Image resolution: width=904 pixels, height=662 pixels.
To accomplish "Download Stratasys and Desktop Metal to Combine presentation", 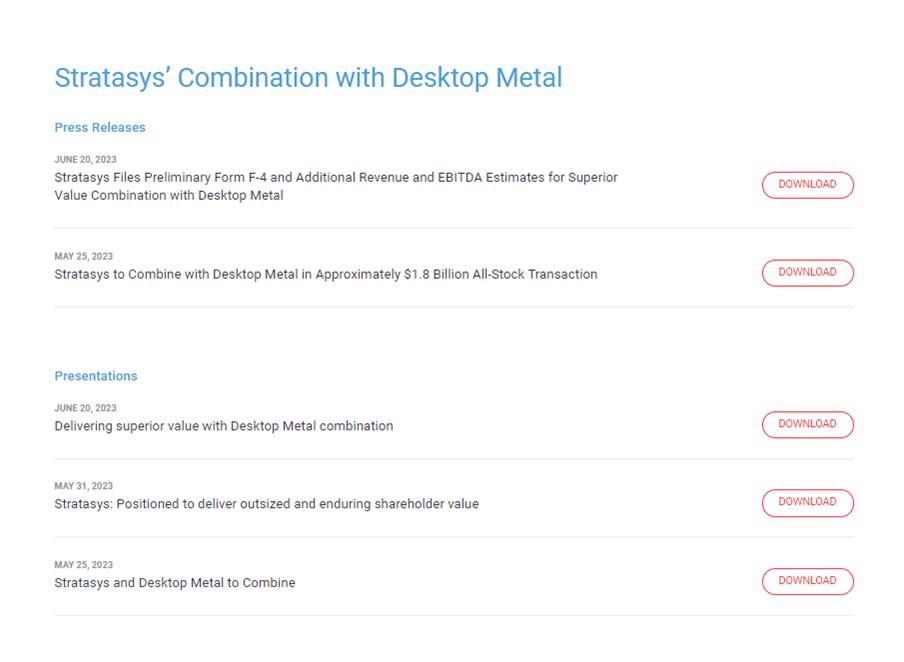I will tap(807, 581).
